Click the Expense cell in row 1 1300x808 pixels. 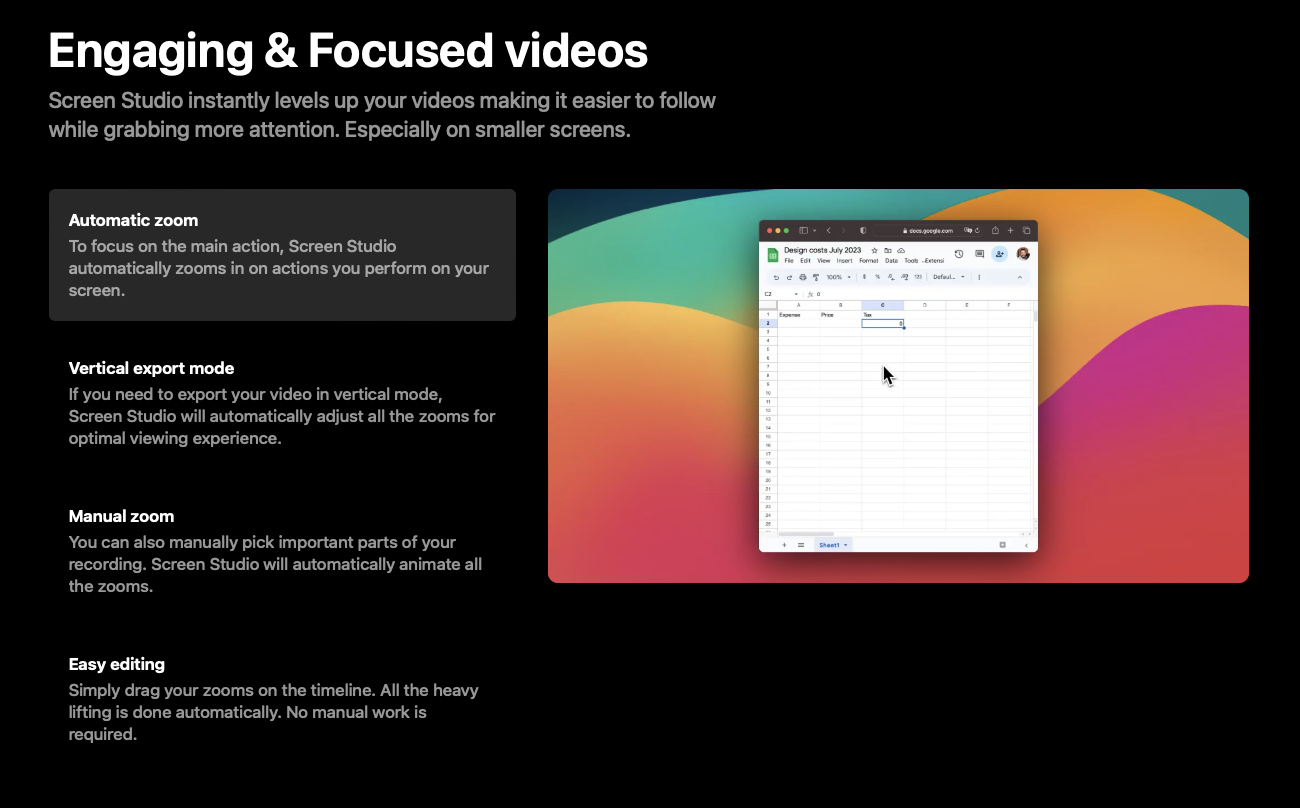coord(799,315)
